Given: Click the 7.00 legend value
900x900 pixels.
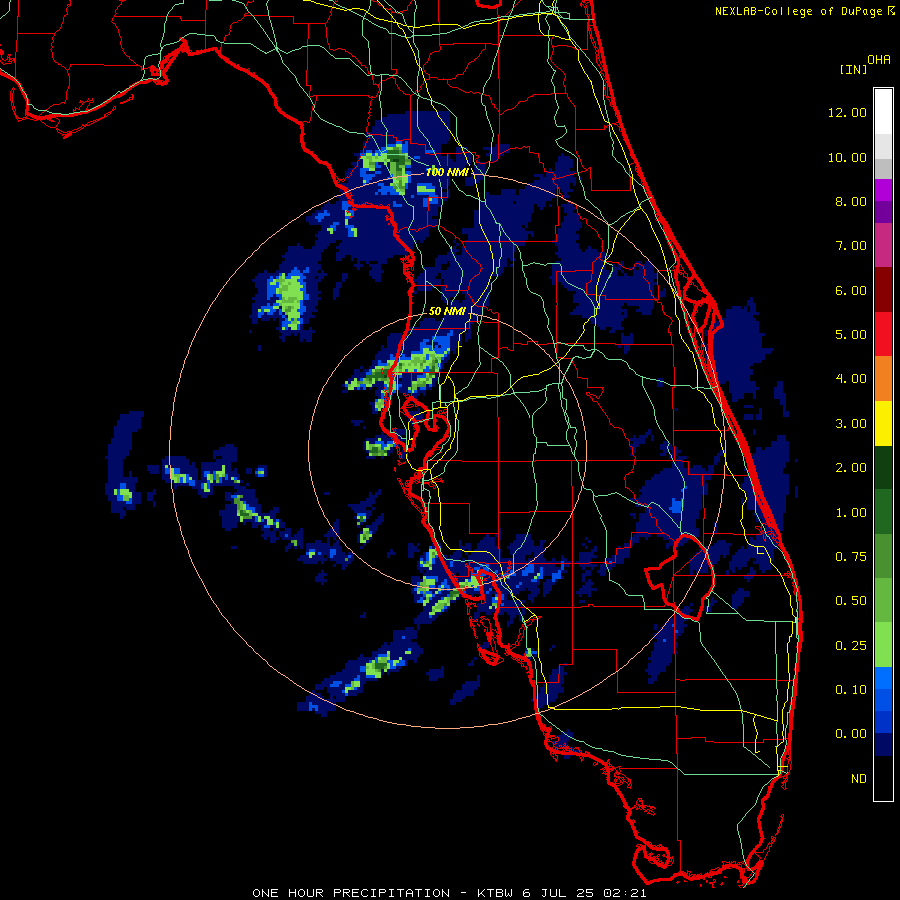Looking at the screenshot, I should pos(851,246).
